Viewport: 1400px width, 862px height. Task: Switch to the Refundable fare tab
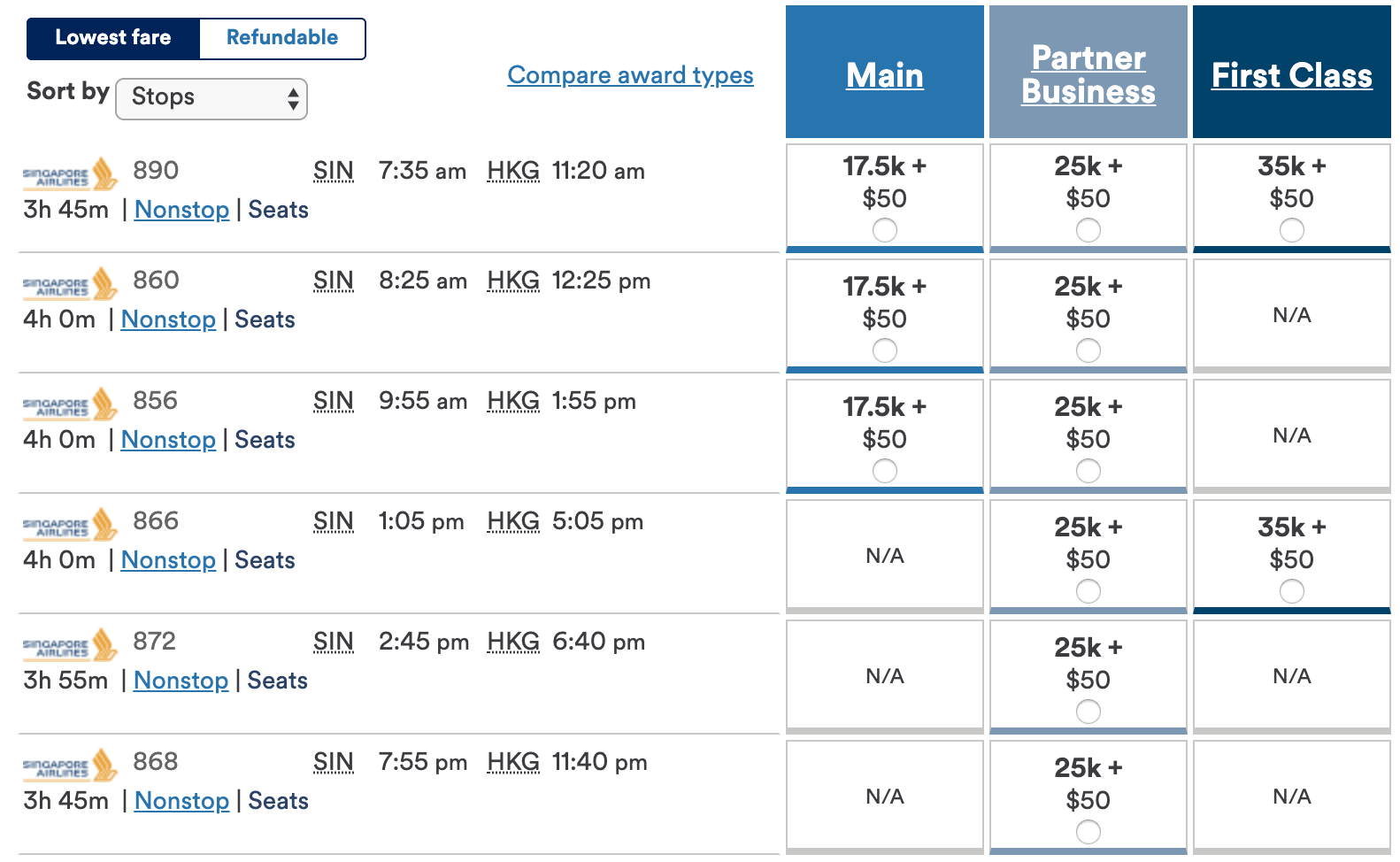(282, 38)
